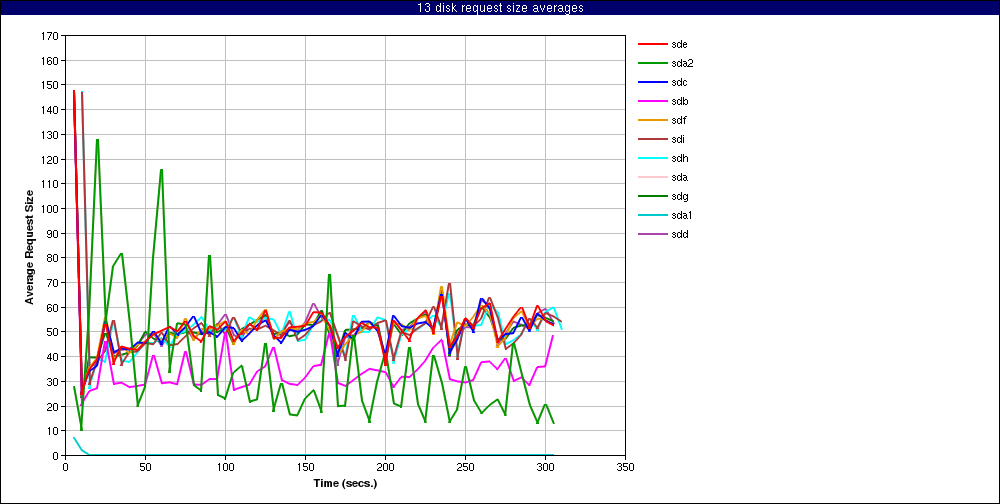Screen dimensions: 1000x504
Task: Click the 'Time (secs.)' axis label
Action: (x=345, y=483)
